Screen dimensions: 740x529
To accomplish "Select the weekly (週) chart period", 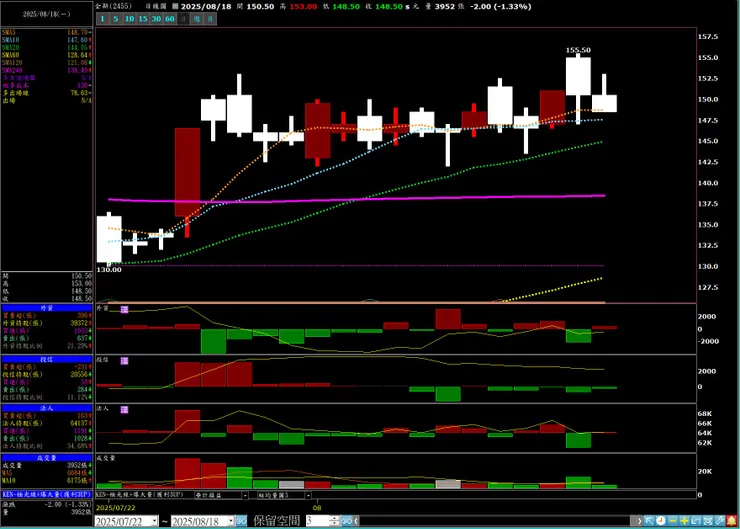I will click(197, 19).
